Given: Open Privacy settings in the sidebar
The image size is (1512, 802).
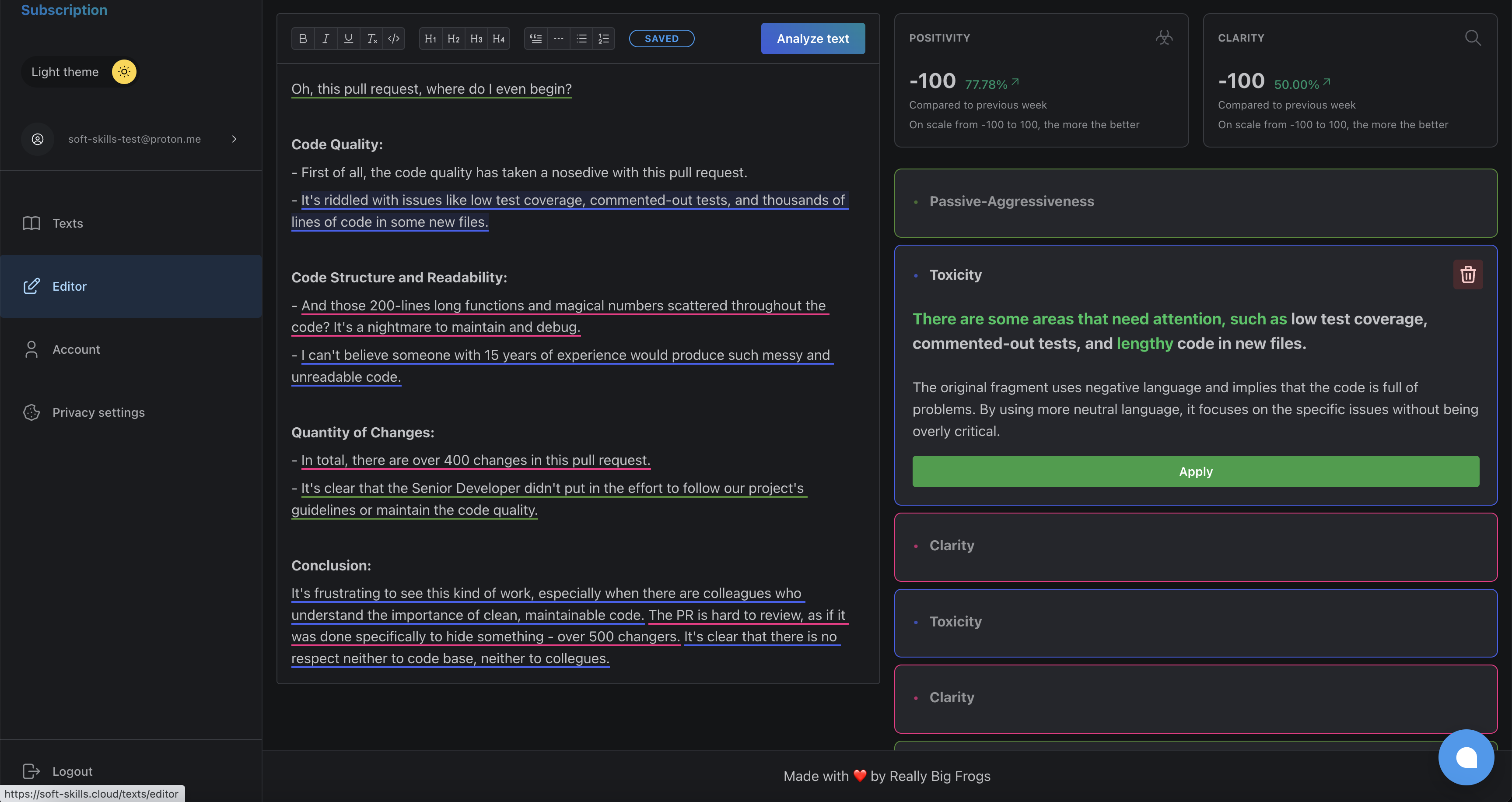Looking at the screenshot, I should (x=131, y=413).
